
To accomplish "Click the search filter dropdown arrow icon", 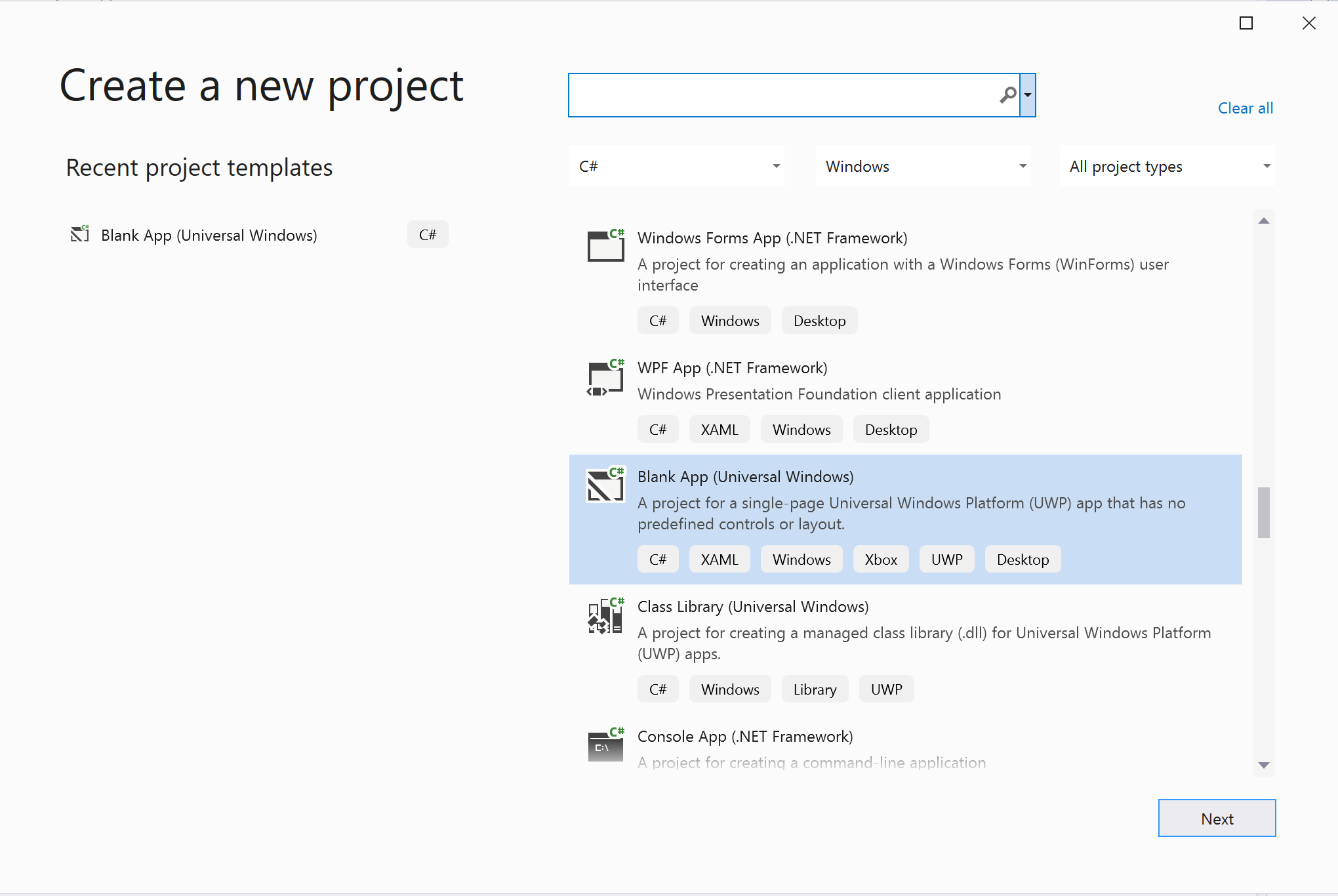I will [x=1027, y=95].
